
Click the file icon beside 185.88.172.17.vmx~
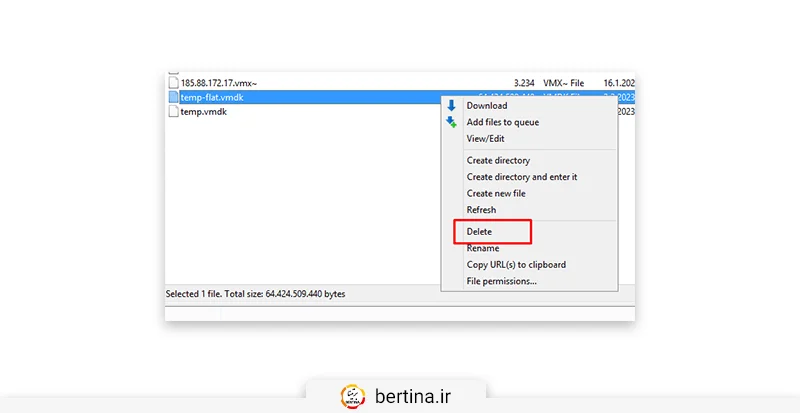173,83
